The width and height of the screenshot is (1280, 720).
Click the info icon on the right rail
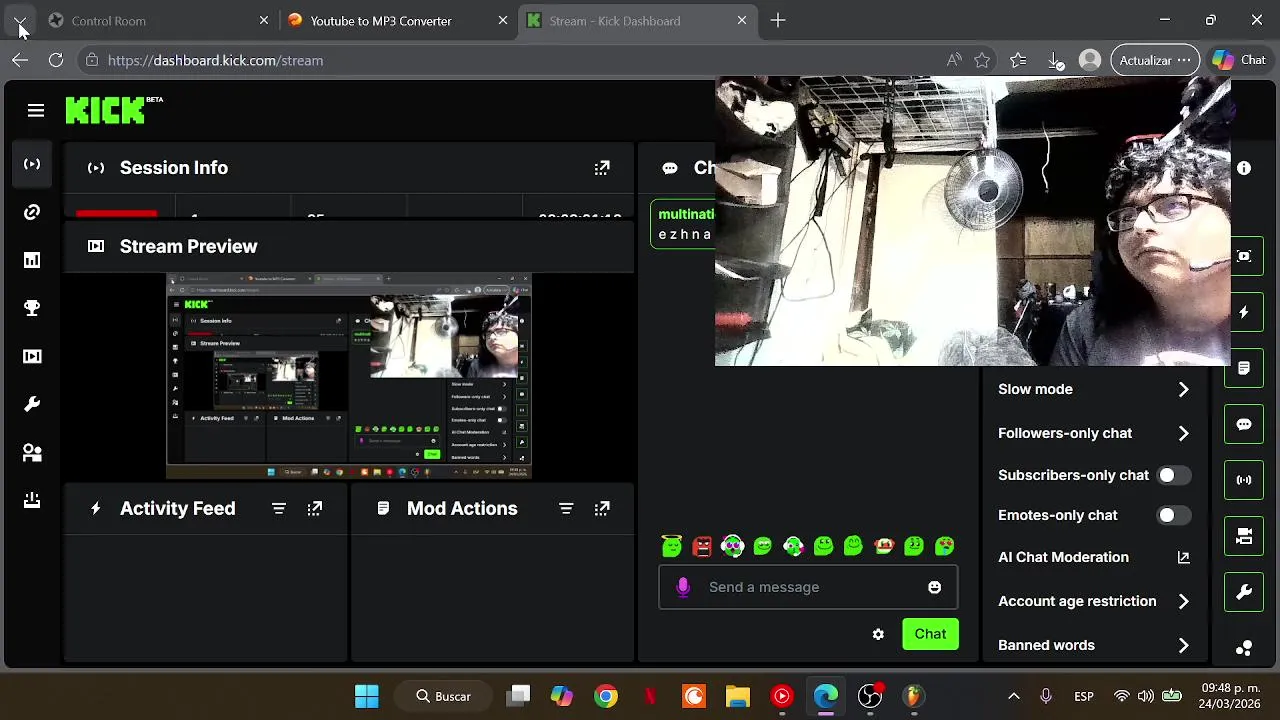(x=1244, y=169)
